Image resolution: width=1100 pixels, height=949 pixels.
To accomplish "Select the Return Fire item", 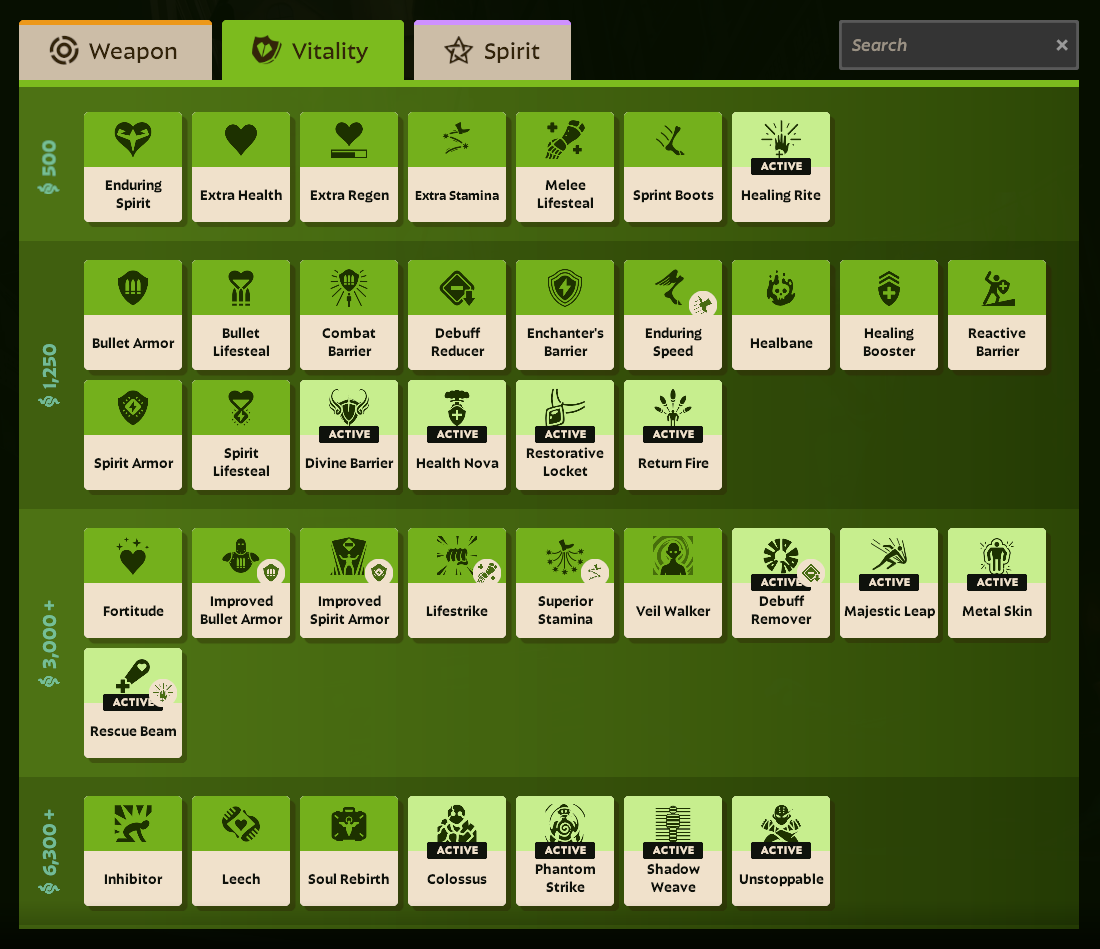I will (x=673, y=434).
